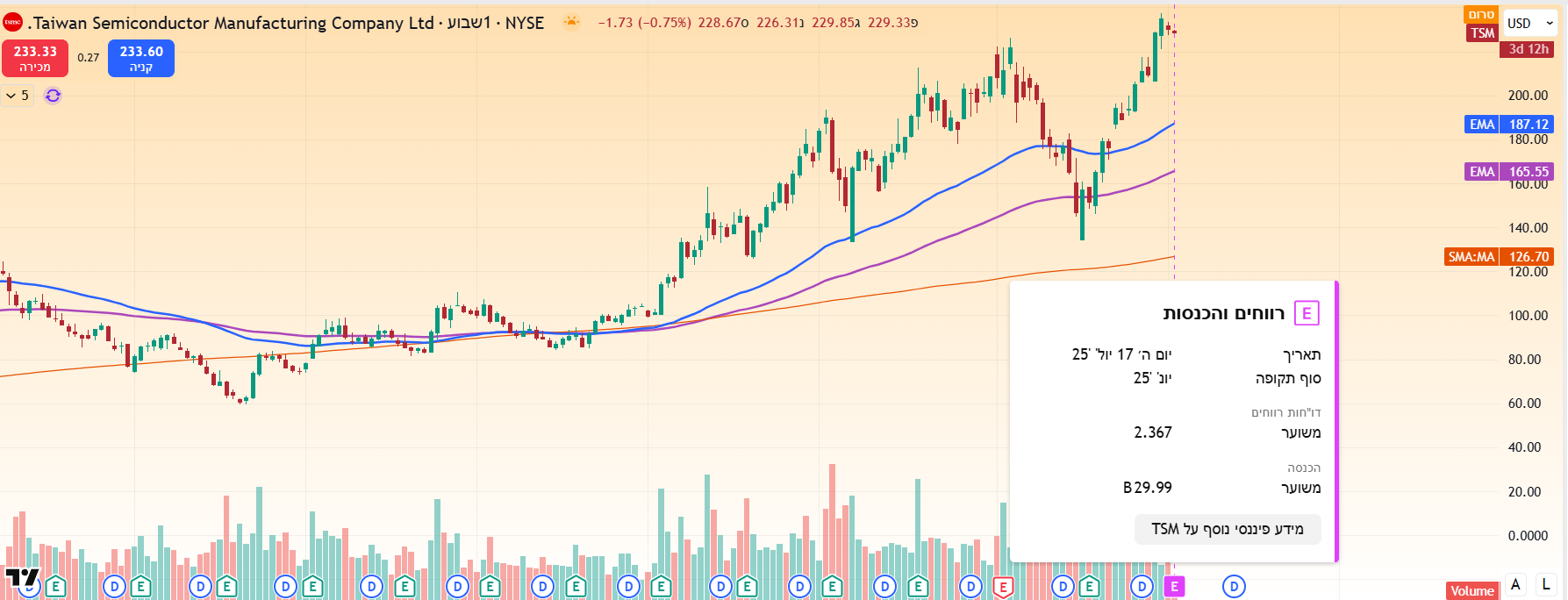Toggle the A auto scale button
Viewport: 1568px width, 600px height.
coord(1515,585)
